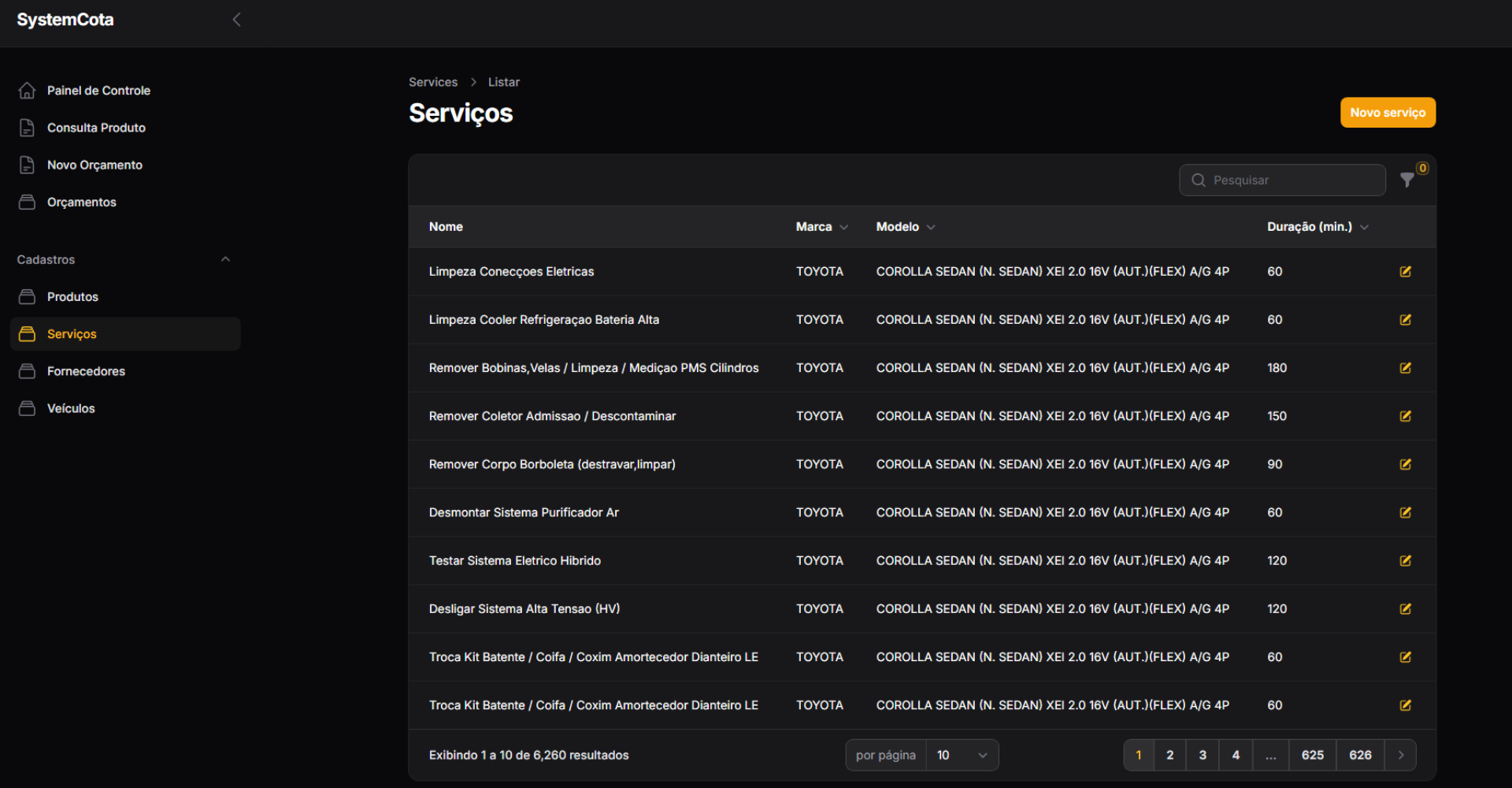Click TOYOTA in Limpeza Conecçoes Eletricas row
This screenshot has height=788, width=1512.
(819, 272)
